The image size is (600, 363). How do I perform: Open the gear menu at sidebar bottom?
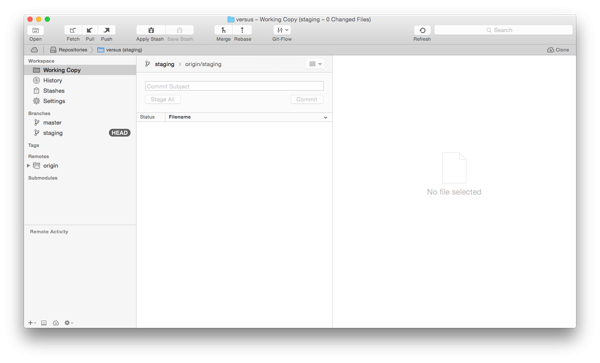point(68,323)
